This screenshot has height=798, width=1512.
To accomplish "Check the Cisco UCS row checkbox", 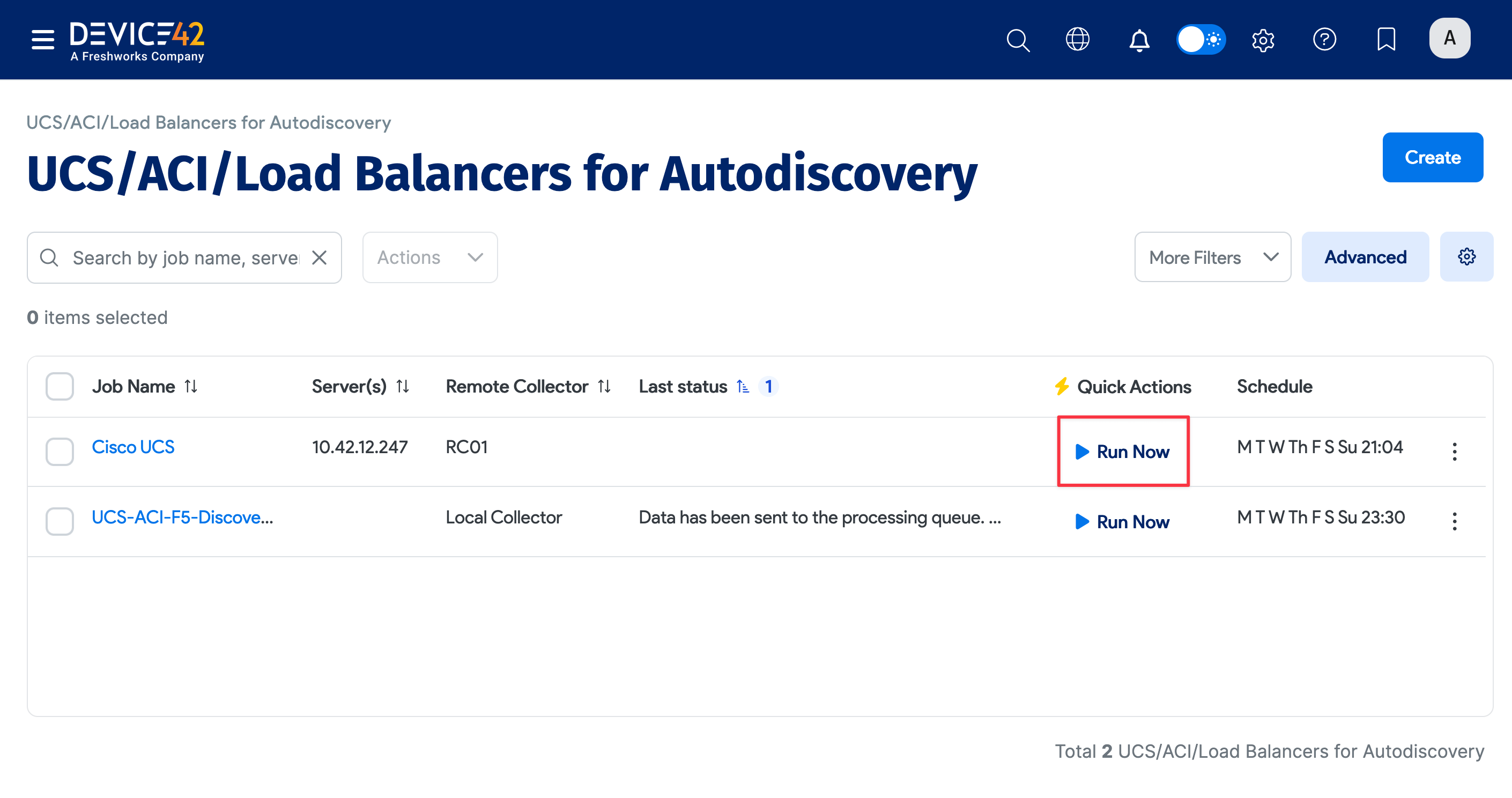I will [x=60, y=451].
